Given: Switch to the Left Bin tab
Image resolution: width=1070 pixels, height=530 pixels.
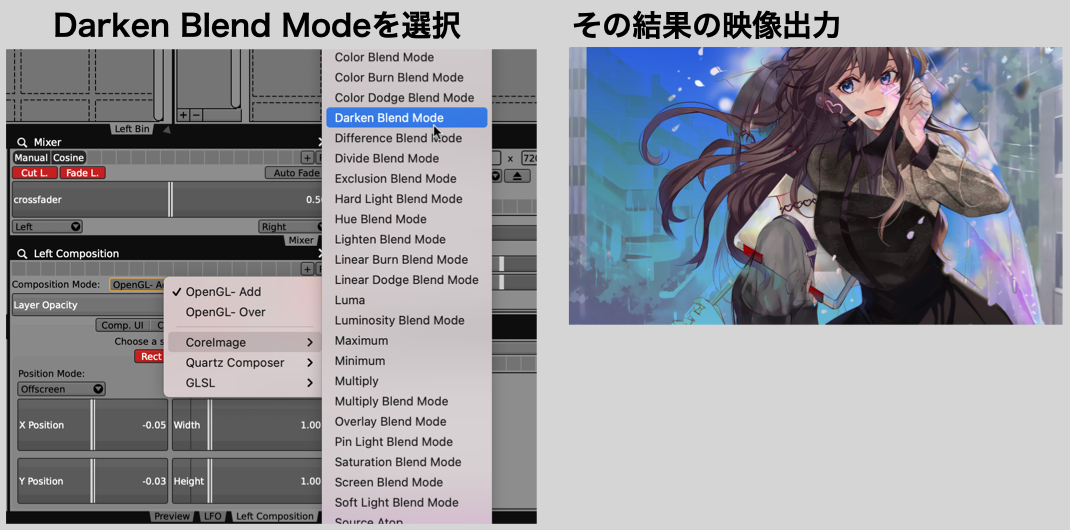Looking at the screenshot, I should pyautogui.click(x=132, y=129).
